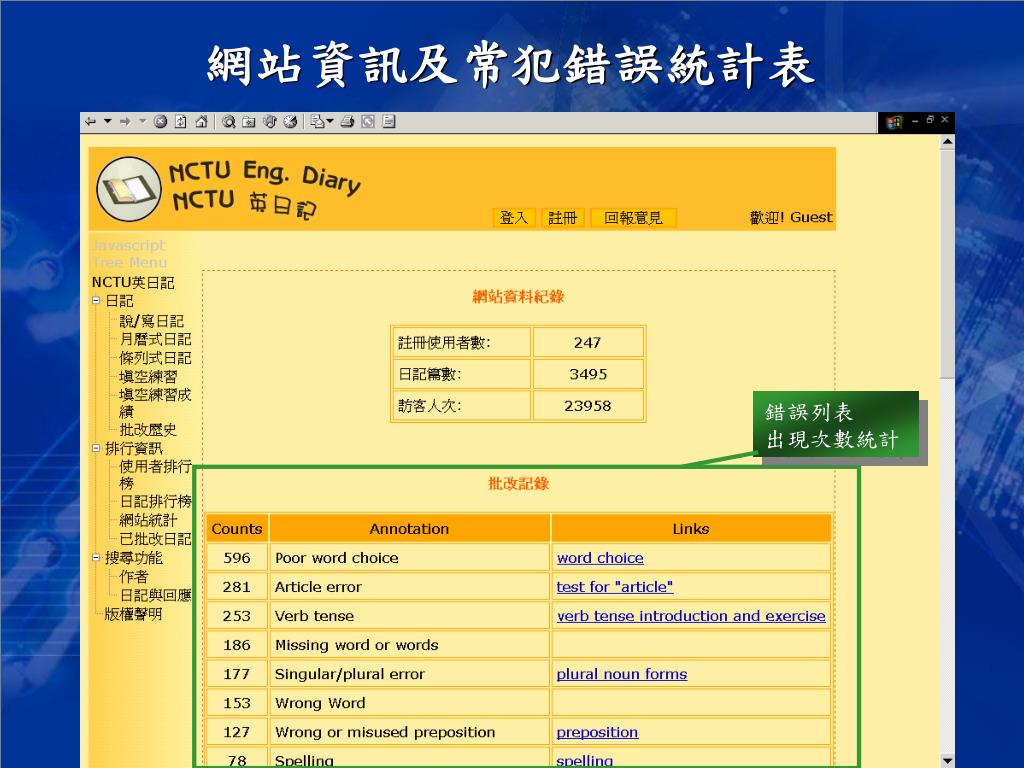Collapse the 排行資訊 tree node
This screenshot has height=768, width=1024.
pyautogui.click(x=97, y=448)
